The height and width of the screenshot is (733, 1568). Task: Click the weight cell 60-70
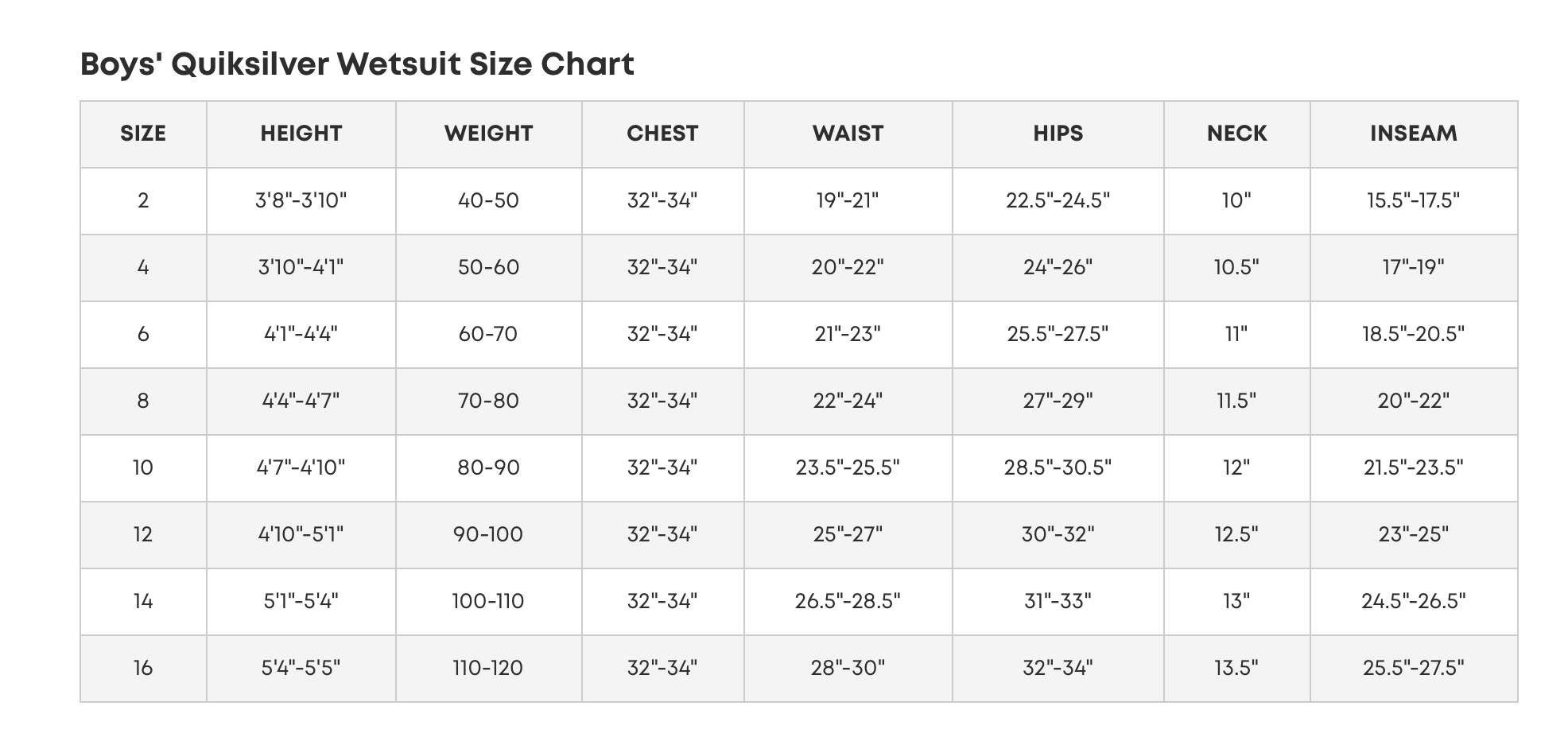(x=488, y=334)
